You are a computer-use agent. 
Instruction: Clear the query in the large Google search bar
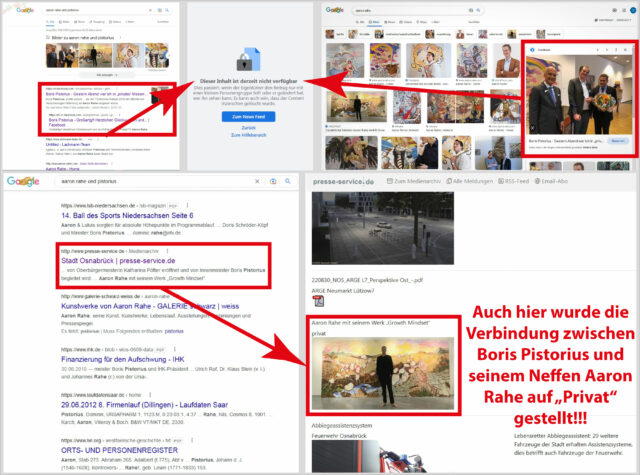257,181
